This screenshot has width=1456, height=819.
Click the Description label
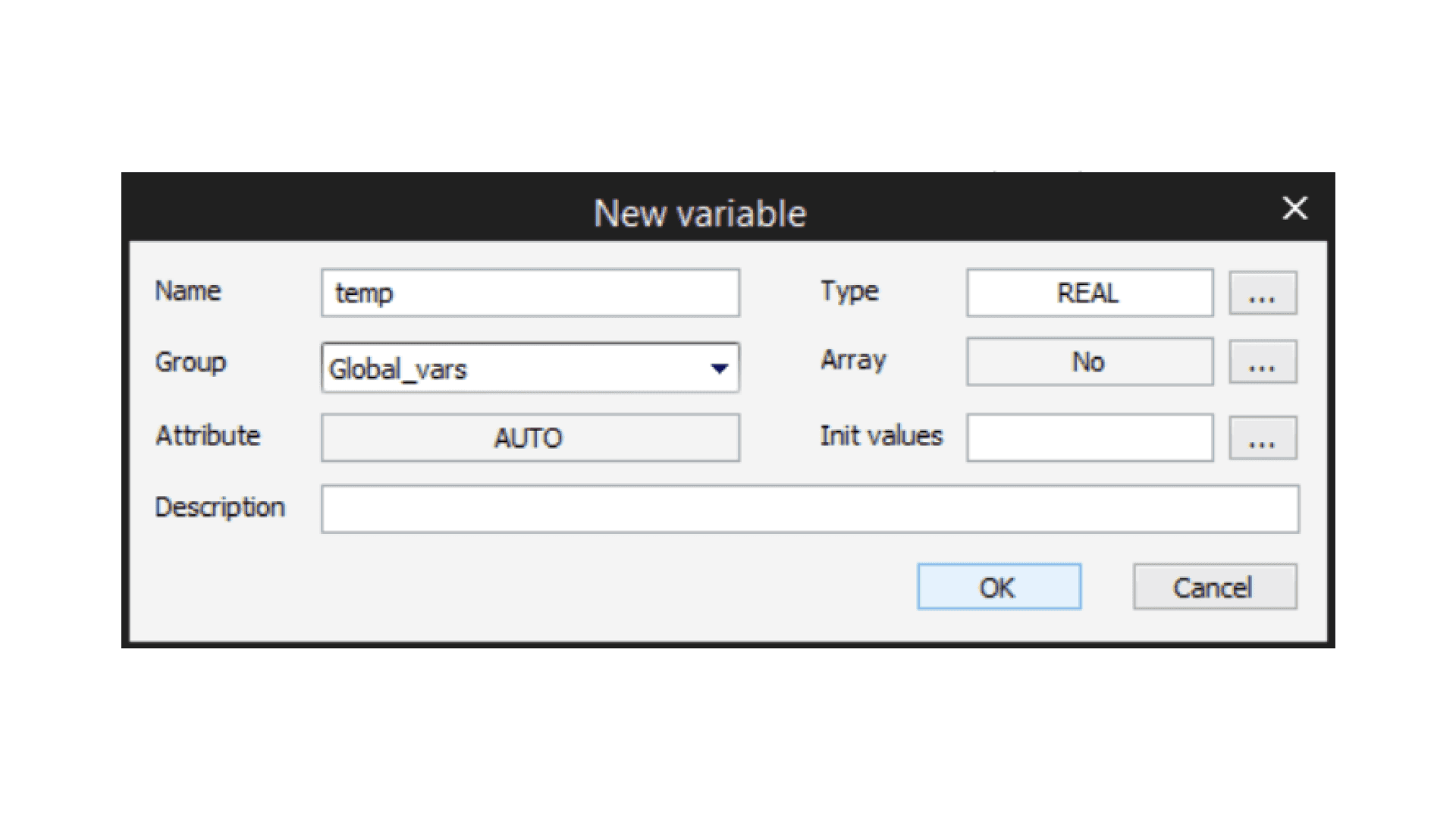pyautogui.click(x=219, y=507)
